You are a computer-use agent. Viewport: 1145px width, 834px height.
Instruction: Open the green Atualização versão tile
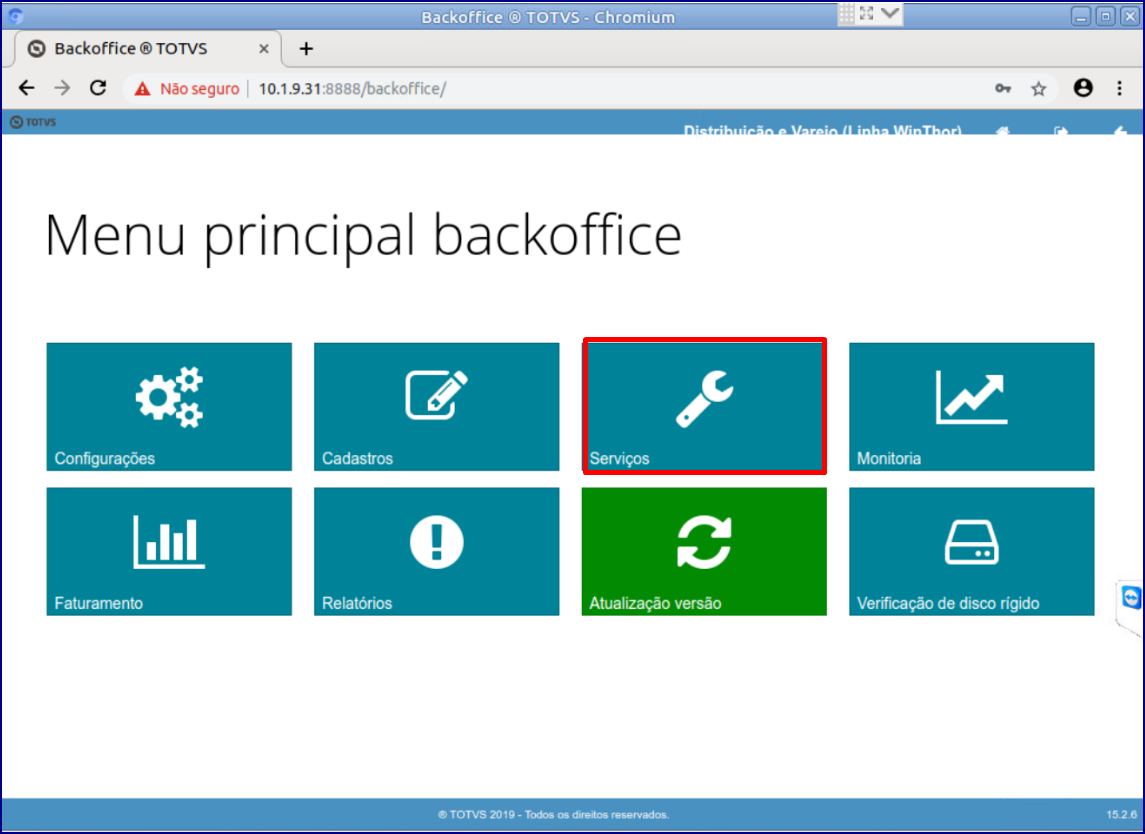(704, 551)
